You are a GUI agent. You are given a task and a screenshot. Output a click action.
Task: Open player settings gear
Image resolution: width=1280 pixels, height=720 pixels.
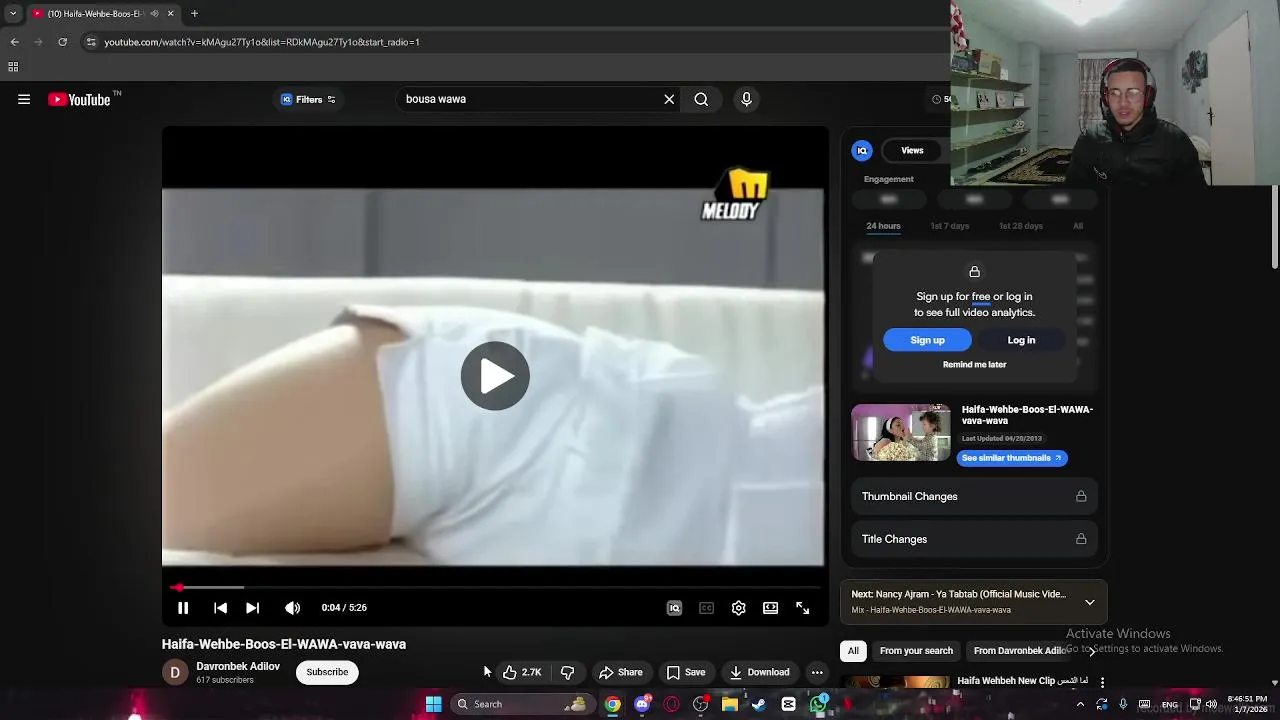point(738,608)
